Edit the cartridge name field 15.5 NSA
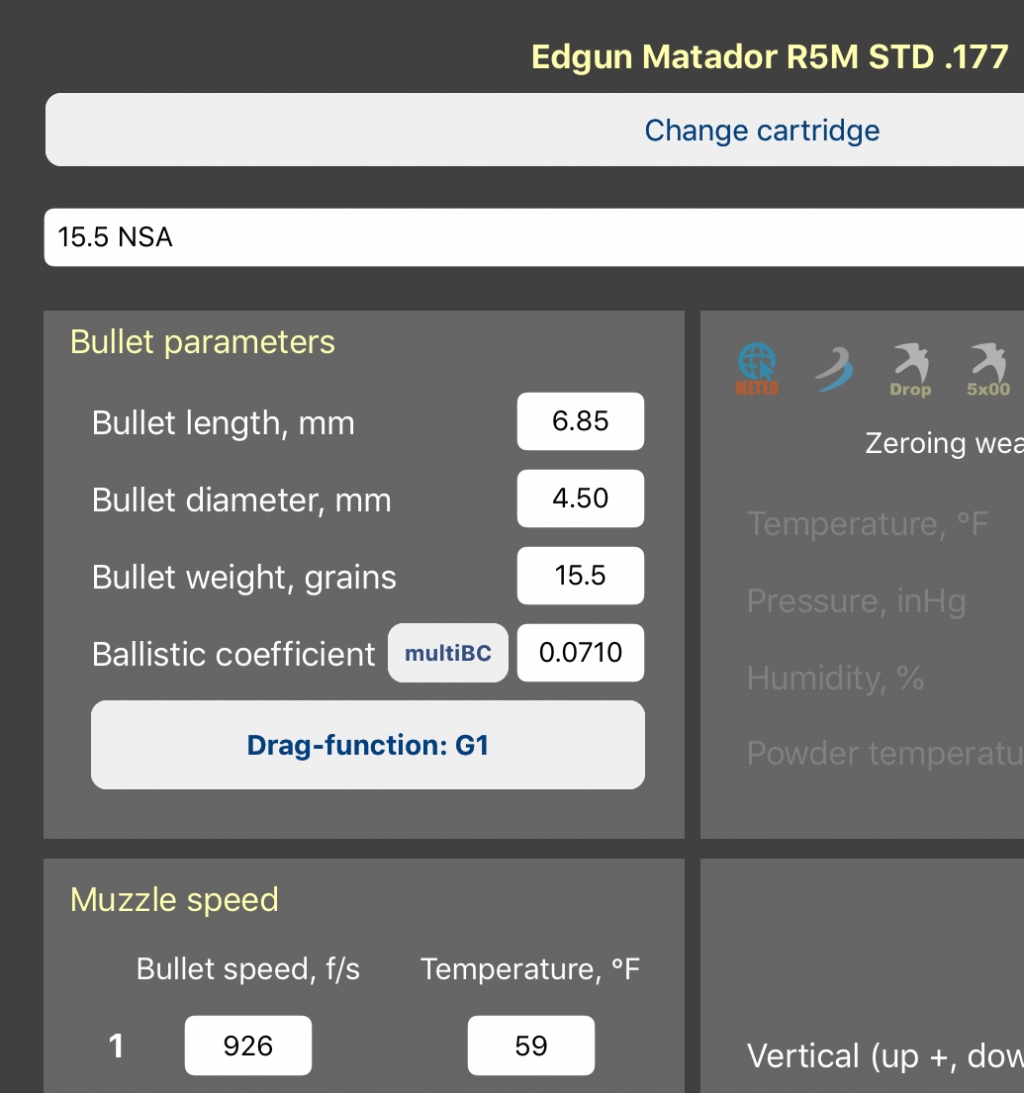The height and width of the screenshot is (1093, 1024). coord(534,237)
